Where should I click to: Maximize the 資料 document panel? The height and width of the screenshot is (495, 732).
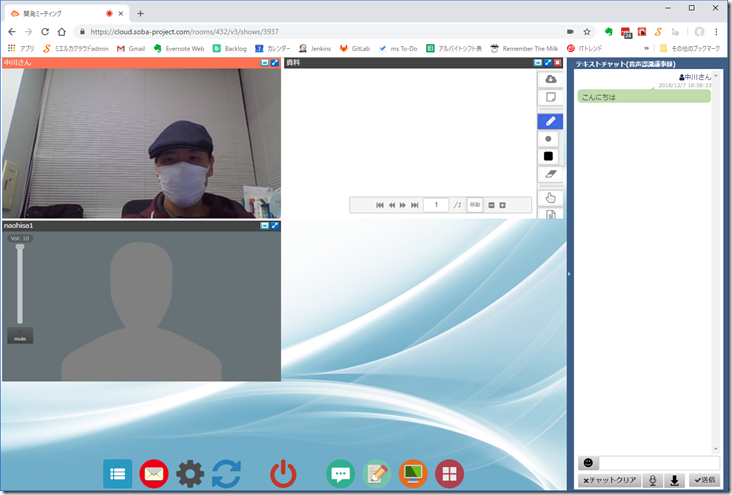point(548,63)
